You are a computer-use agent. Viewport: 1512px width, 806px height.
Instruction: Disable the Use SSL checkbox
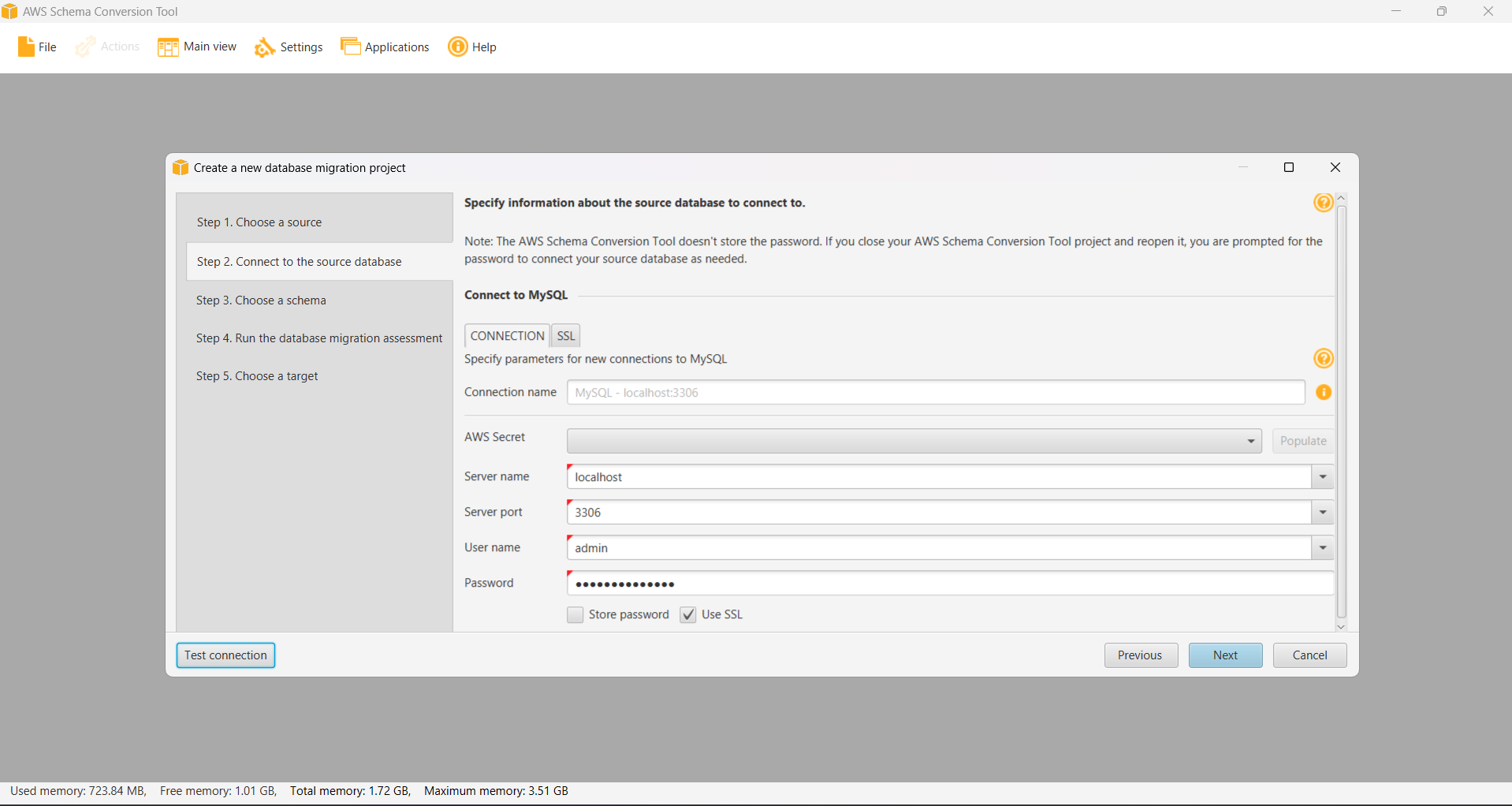tap(688, 614)
